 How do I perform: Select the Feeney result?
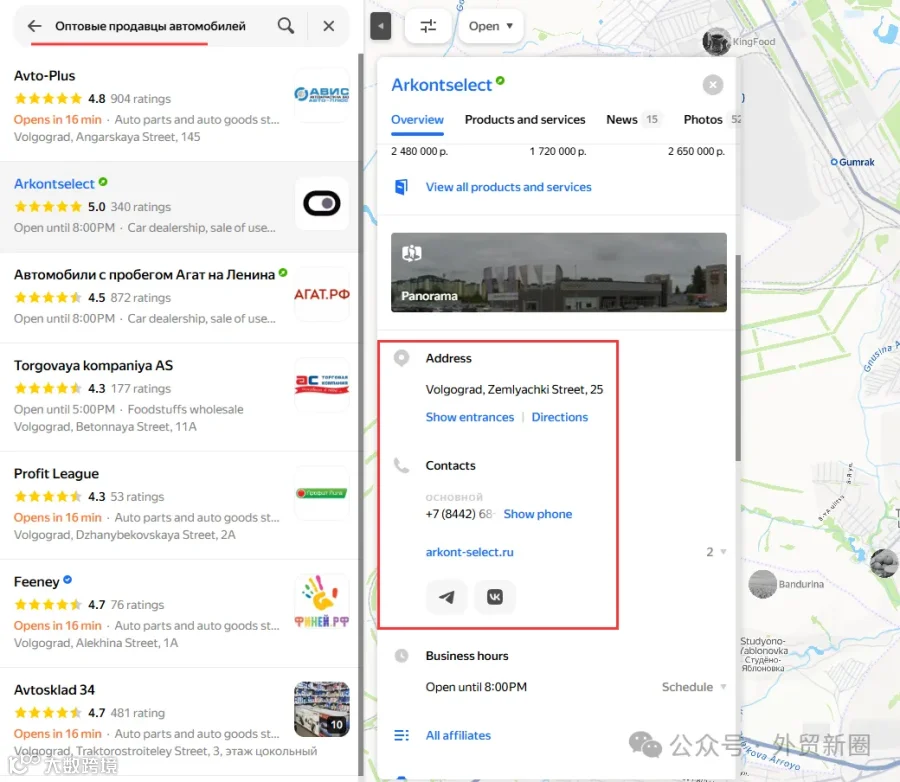(x=179, y=613)
